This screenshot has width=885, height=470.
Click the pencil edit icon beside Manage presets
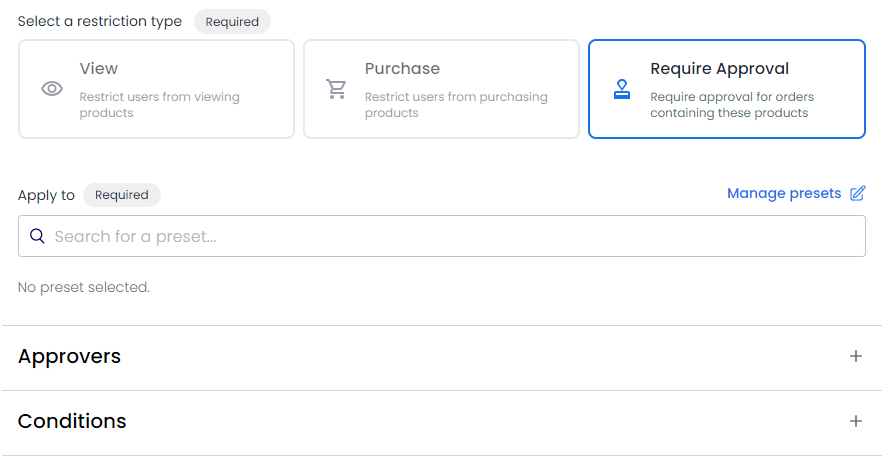[x=857, y=194]
